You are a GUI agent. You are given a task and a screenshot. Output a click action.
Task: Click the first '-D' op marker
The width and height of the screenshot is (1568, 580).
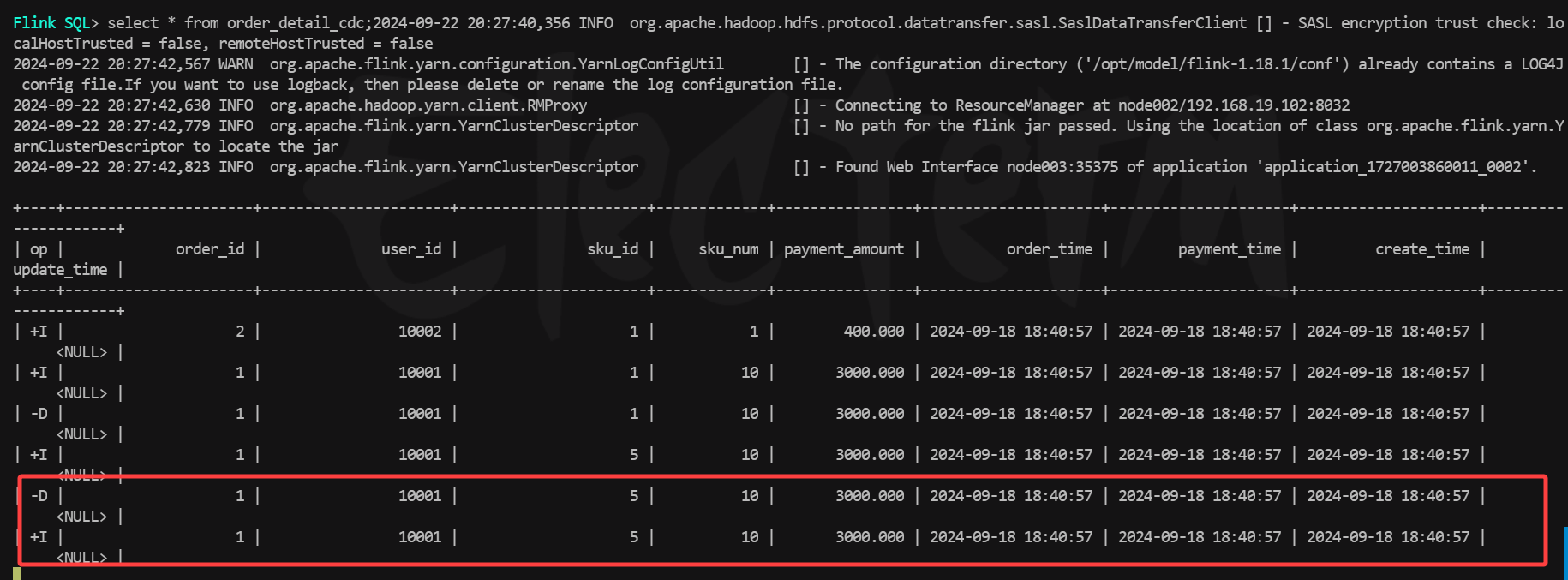click(x=39, y=414)
